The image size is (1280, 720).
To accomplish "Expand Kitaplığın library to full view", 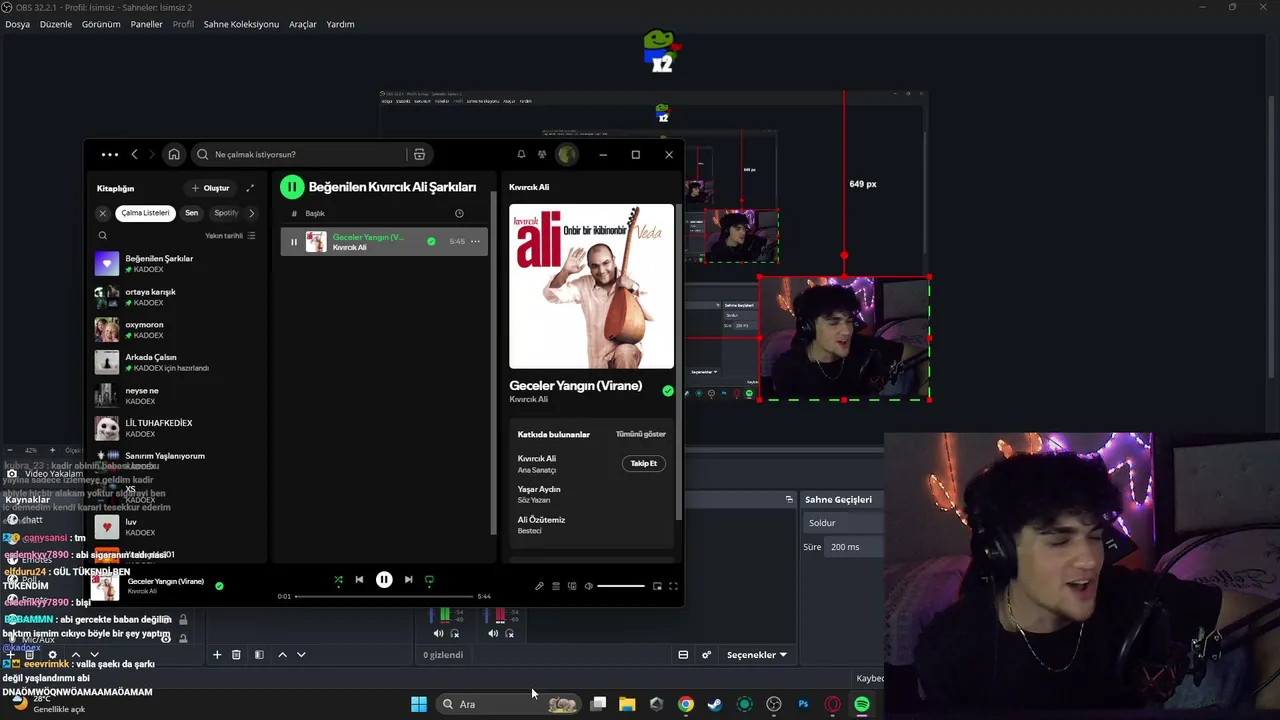I will coord(250,188).
